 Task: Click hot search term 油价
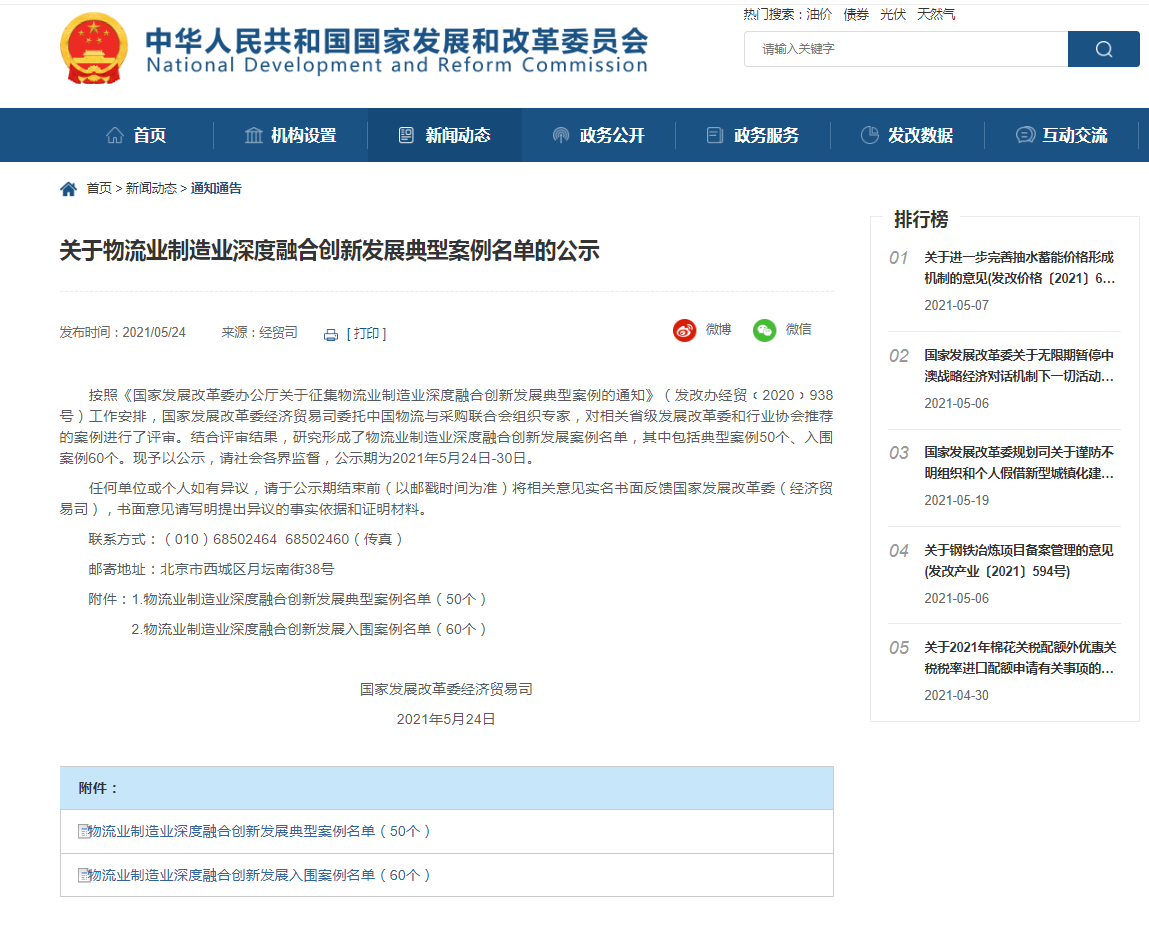tap(819, 14)
